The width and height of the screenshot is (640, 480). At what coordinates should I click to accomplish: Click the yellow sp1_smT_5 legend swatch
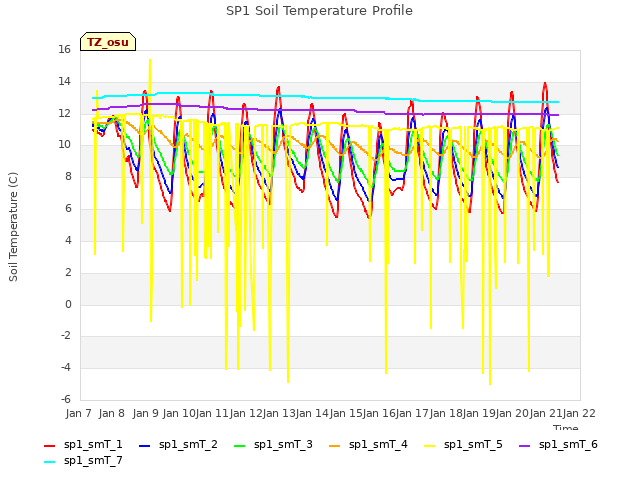coord(429,446)
